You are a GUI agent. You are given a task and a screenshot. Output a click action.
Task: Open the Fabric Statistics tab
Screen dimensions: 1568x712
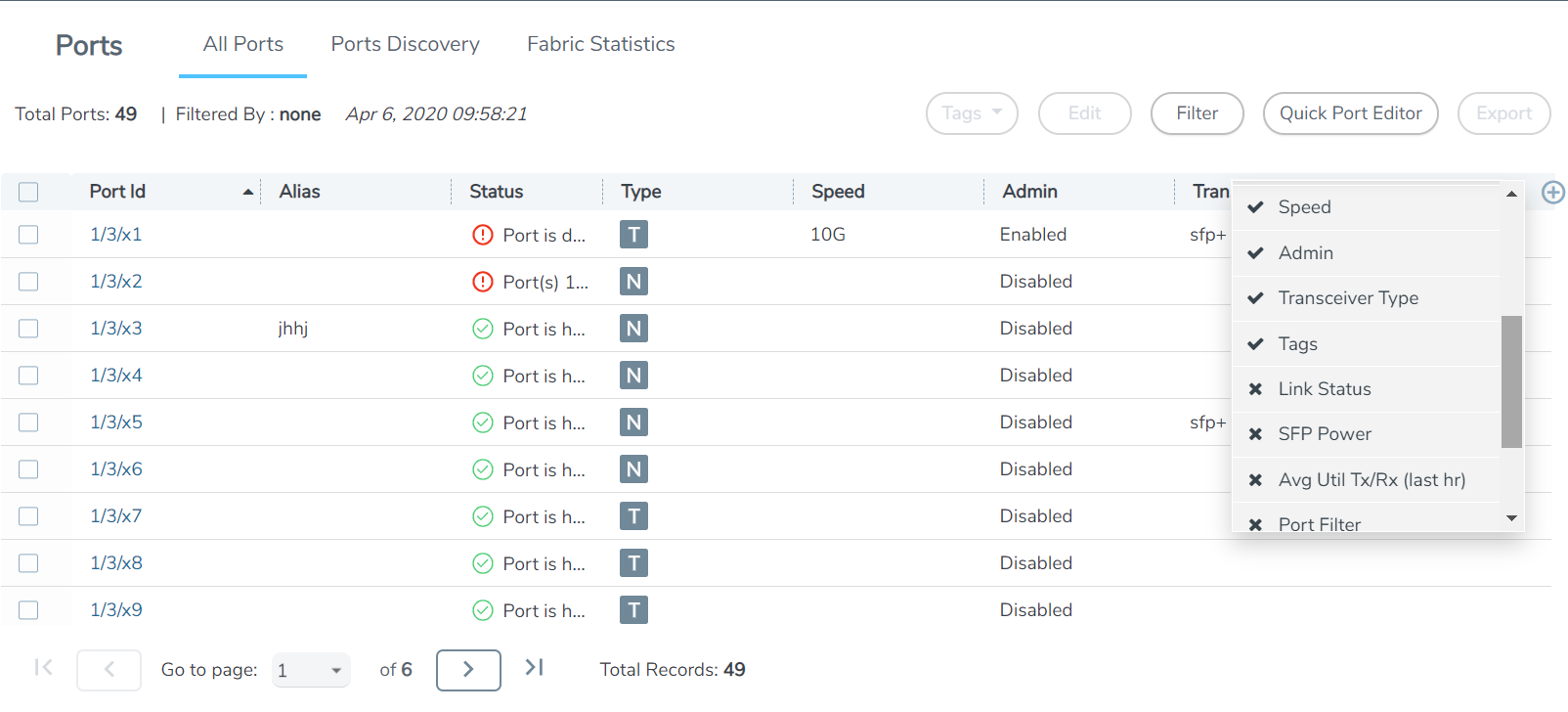[x=600, y=44]
